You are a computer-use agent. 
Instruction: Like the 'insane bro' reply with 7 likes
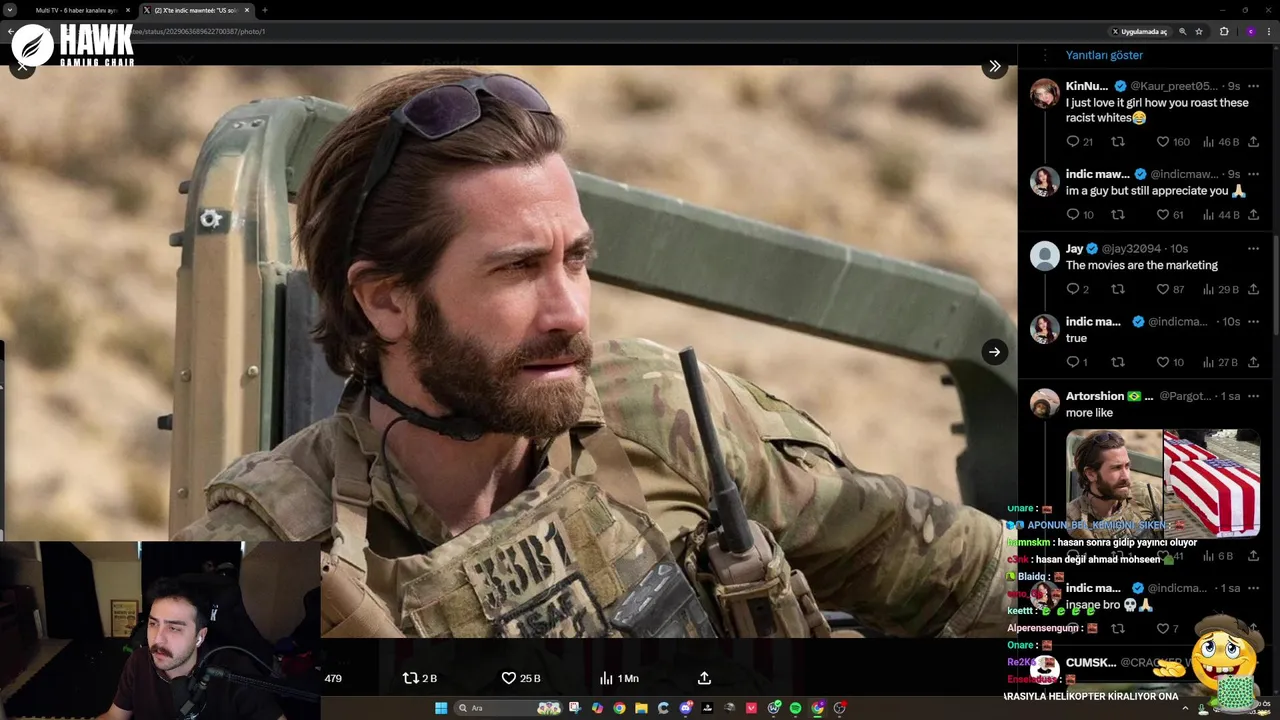(1168, 629)
